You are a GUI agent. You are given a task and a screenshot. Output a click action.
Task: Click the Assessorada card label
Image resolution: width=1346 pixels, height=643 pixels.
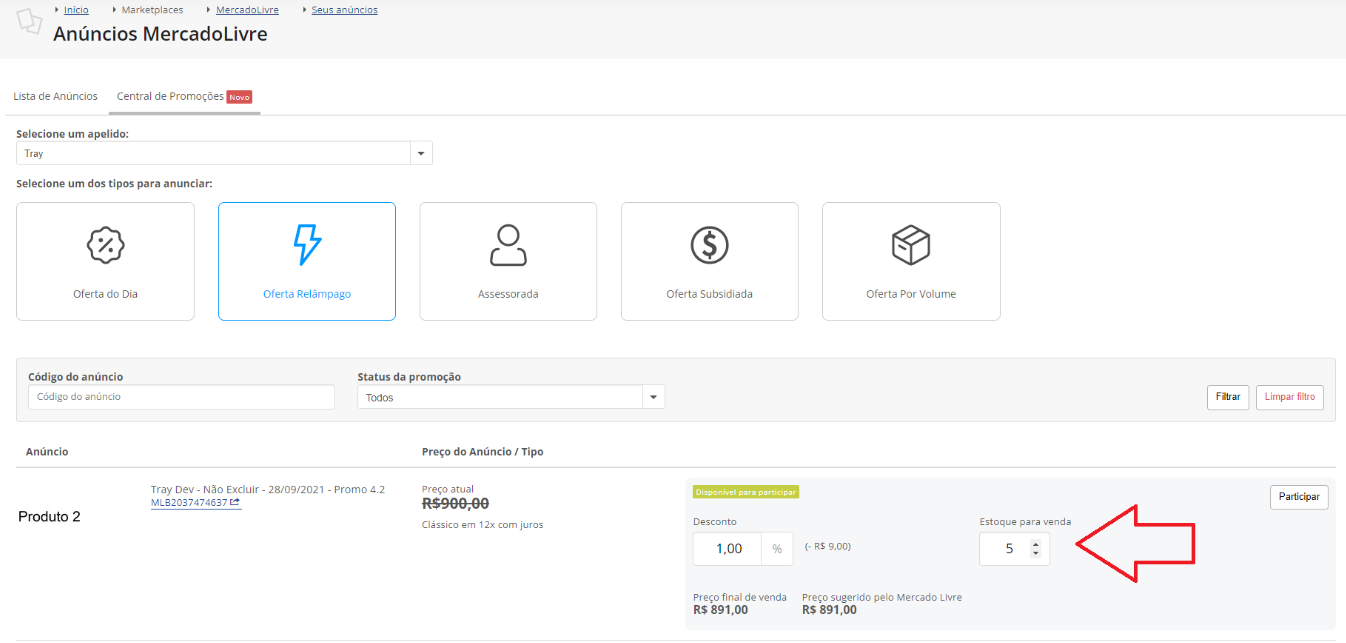click(508, 294)
